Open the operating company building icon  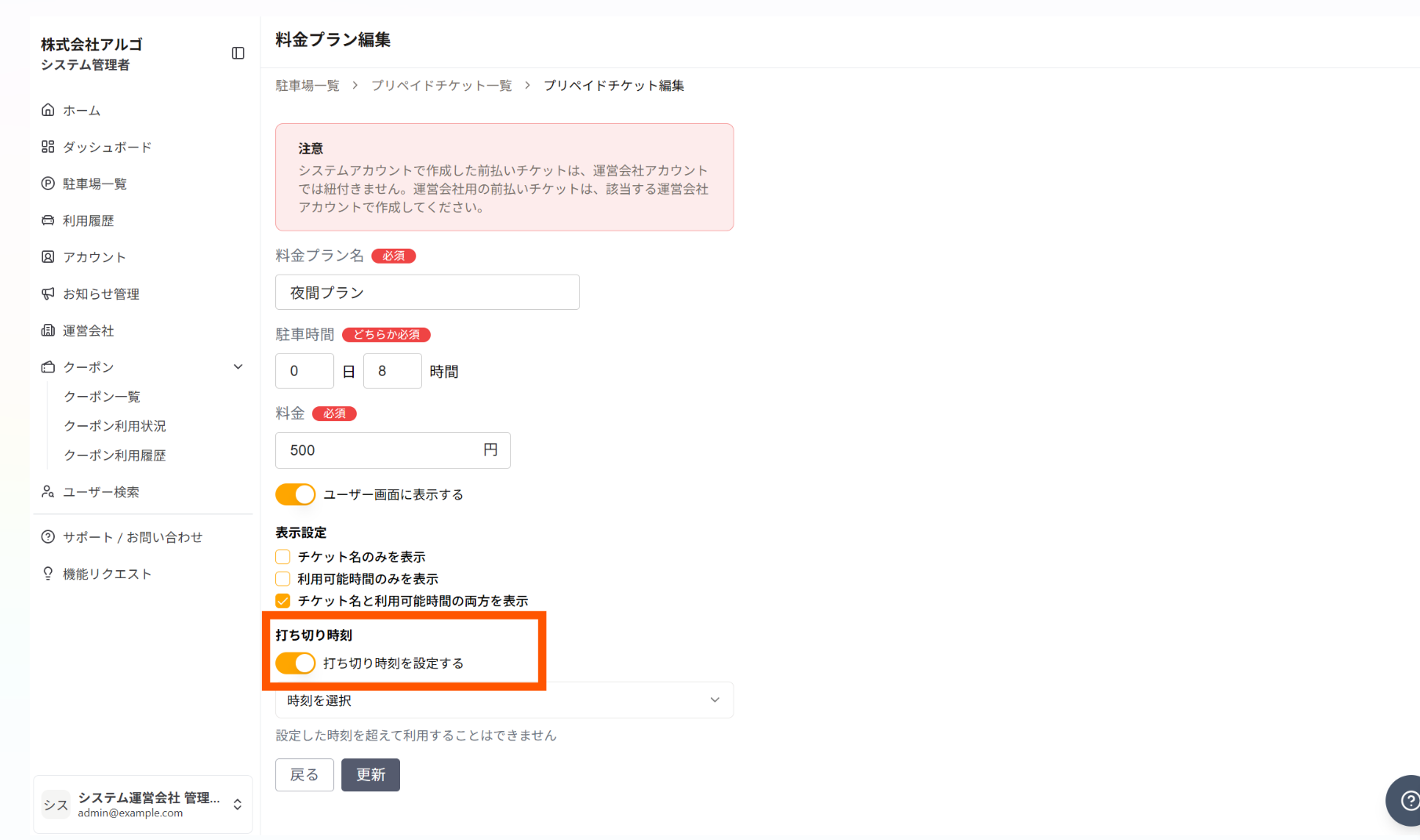[x=48, y=330]
